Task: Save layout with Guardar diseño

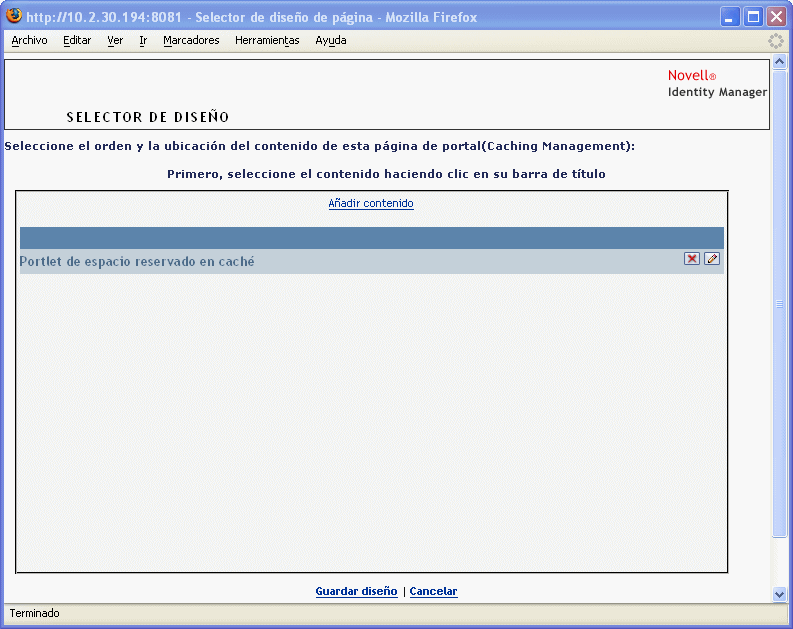Action: [356, 591]
